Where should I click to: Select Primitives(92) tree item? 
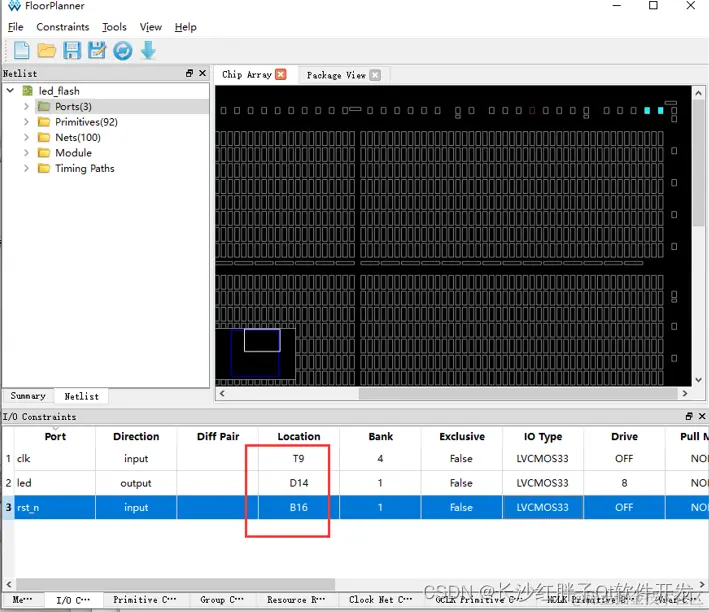[86, 122]
